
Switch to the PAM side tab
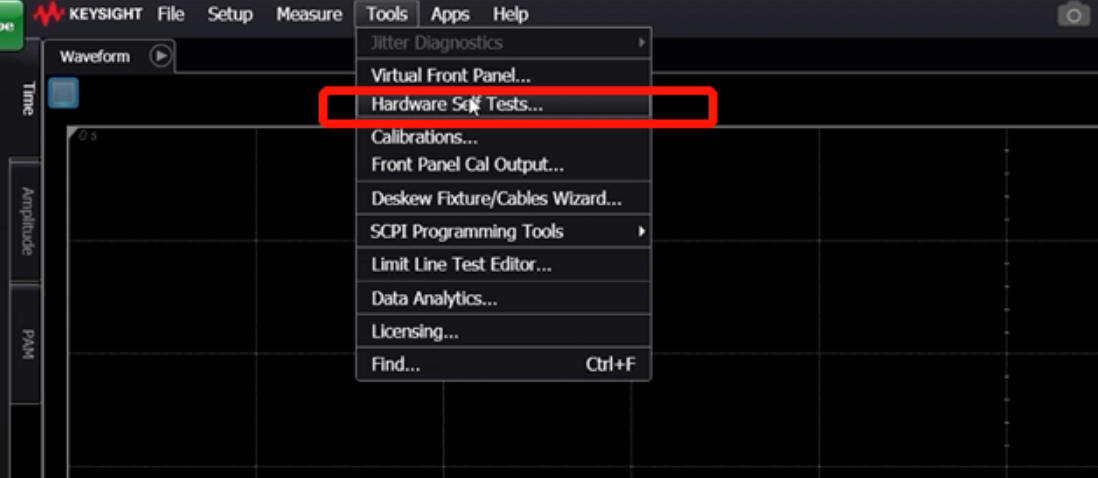pyautogui.click(x=27, y=344)
